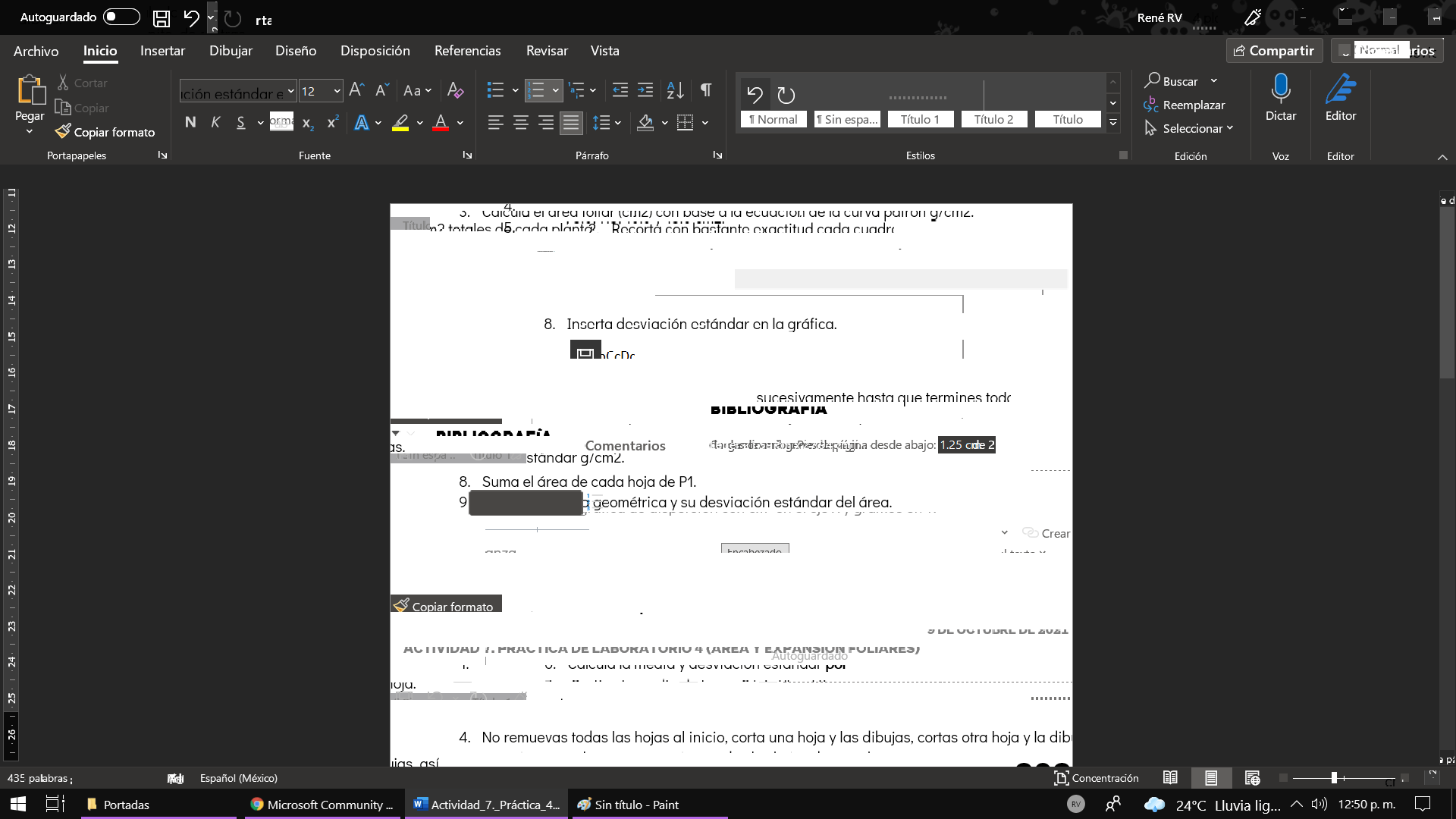Toggle italic formatting with the K button
Screen dimensions: 1456x819
point(215,122)
